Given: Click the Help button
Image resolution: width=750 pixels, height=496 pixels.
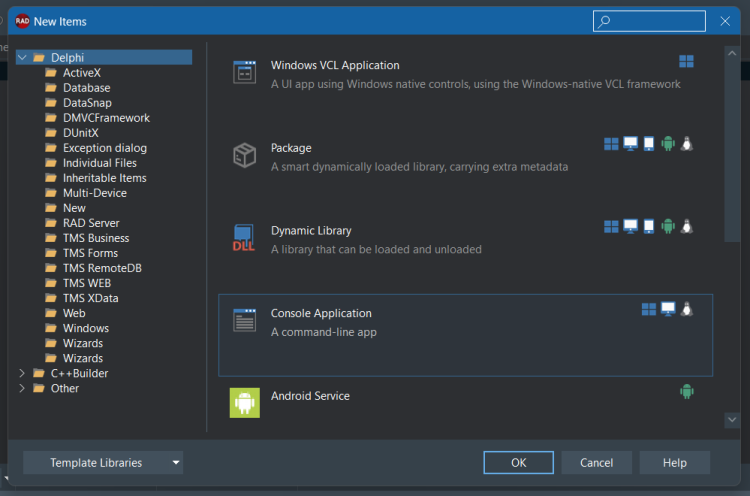Looking at the screenshot, I should coord(674,463).
